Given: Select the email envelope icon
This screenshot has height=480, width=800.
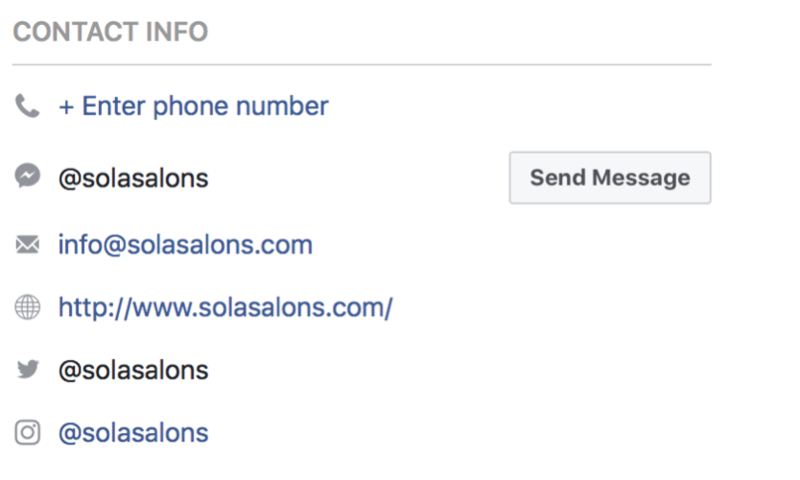Looking at the screenshot, I should pos(28,244).
